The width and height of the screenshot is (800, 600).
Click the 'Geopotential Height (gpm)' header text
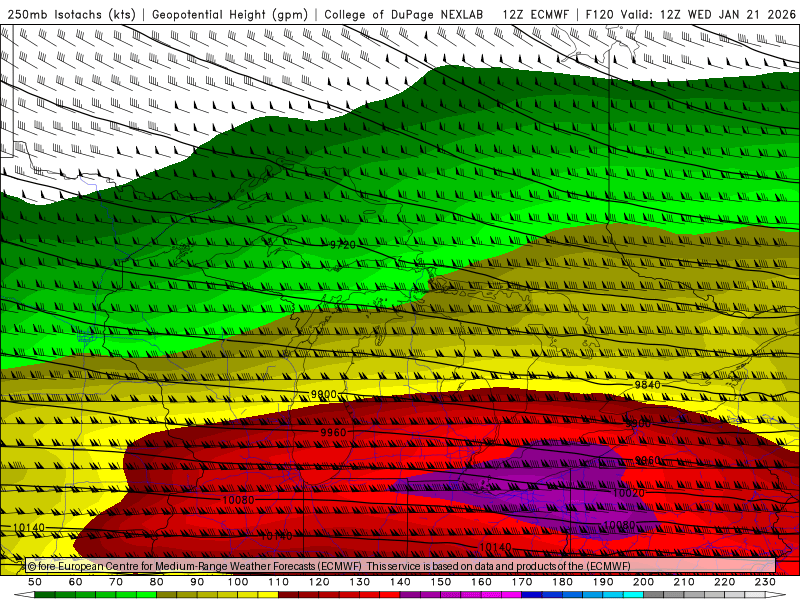pos(230,14)
